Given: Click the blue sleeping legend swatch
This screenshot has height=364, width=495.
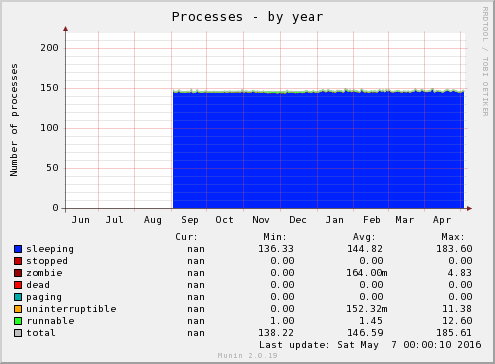Looking at the screenshot, I should click(x=18, y=249).
